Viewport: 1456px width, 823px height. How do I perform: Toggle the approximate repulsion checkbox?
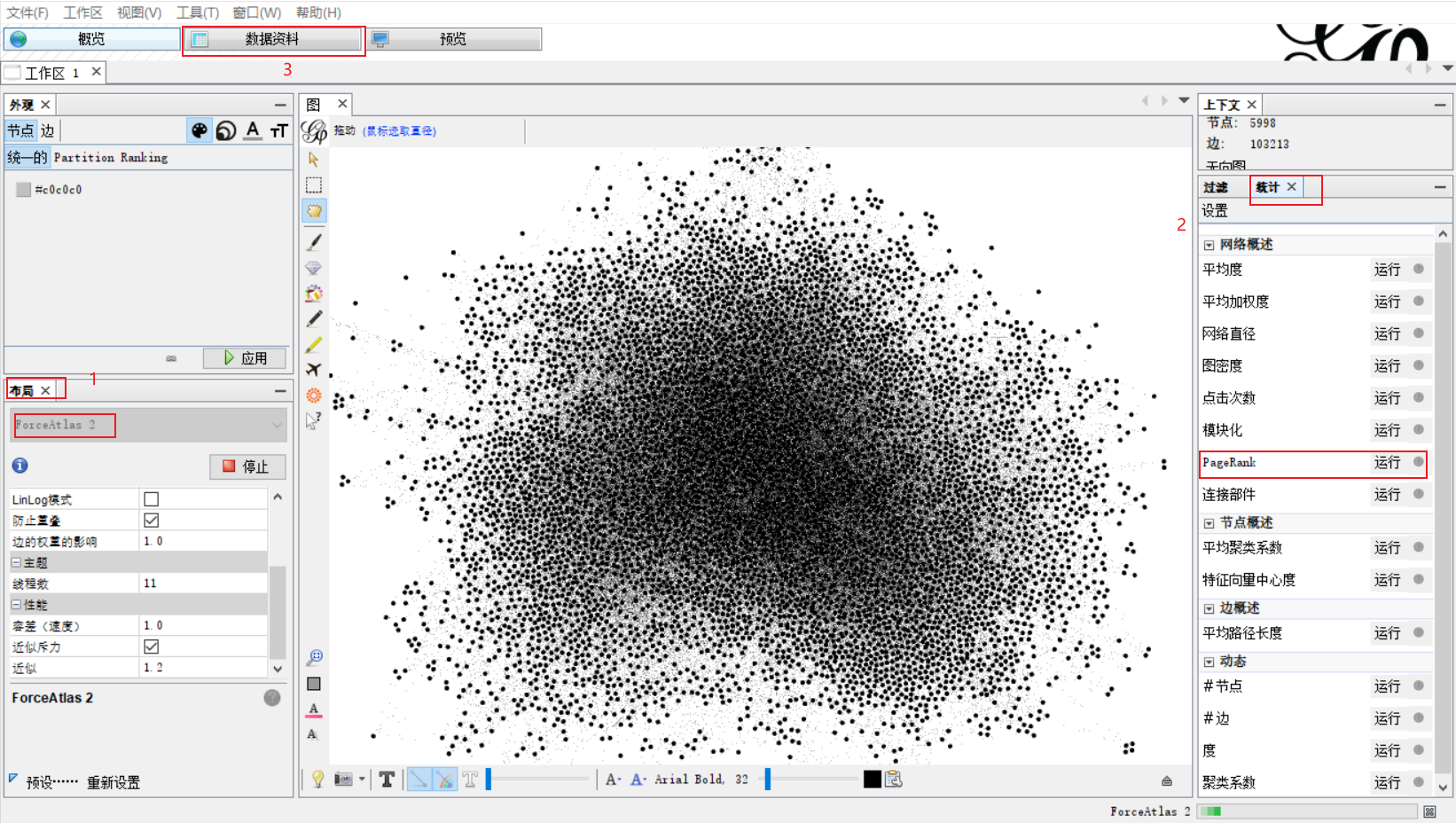click(x=152, y=647)
